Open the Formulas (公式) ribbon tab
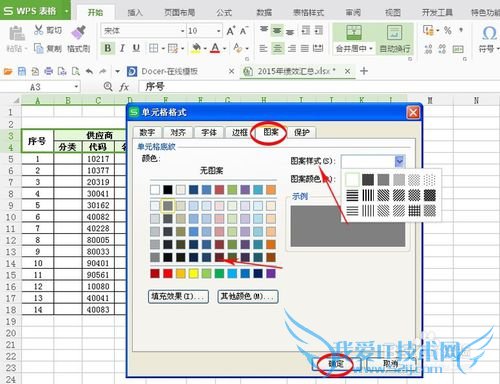 pos(224,12)
